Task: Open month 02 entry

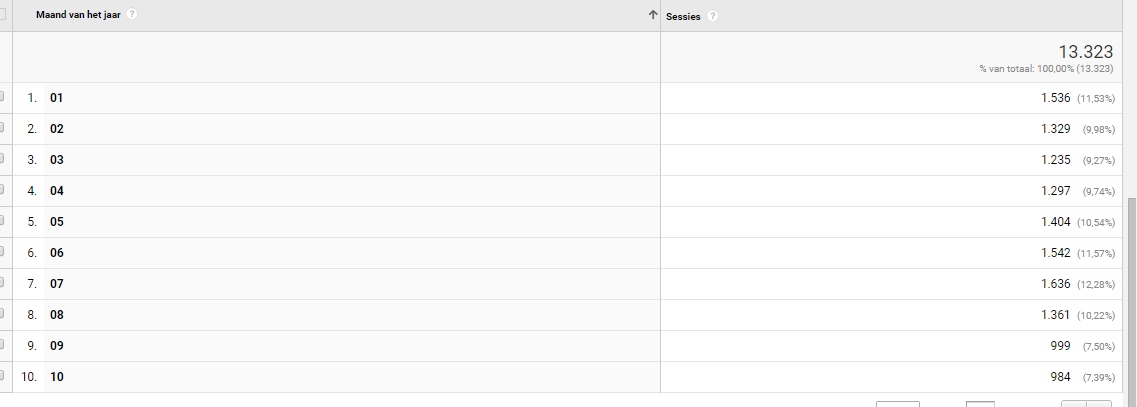Action: click(57, 129)
